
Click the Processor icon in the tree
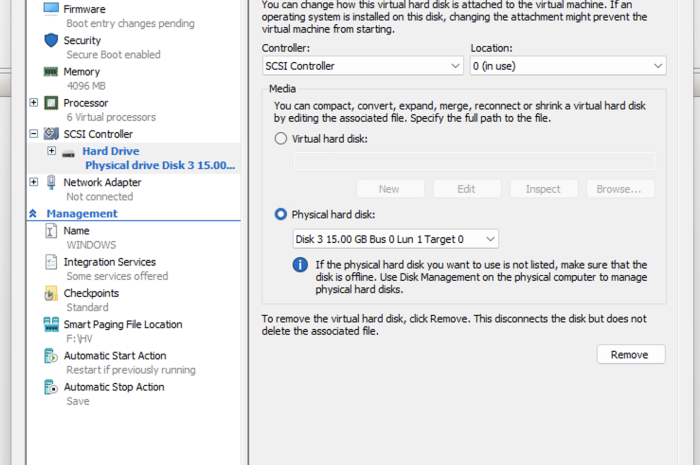51,103
